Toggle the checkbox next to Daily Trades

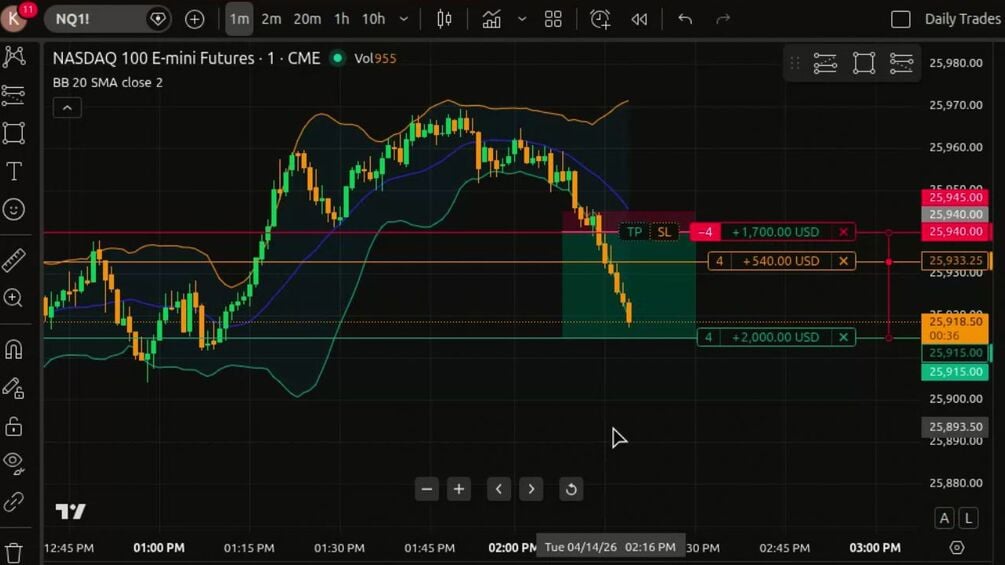(x=901, y=19)
